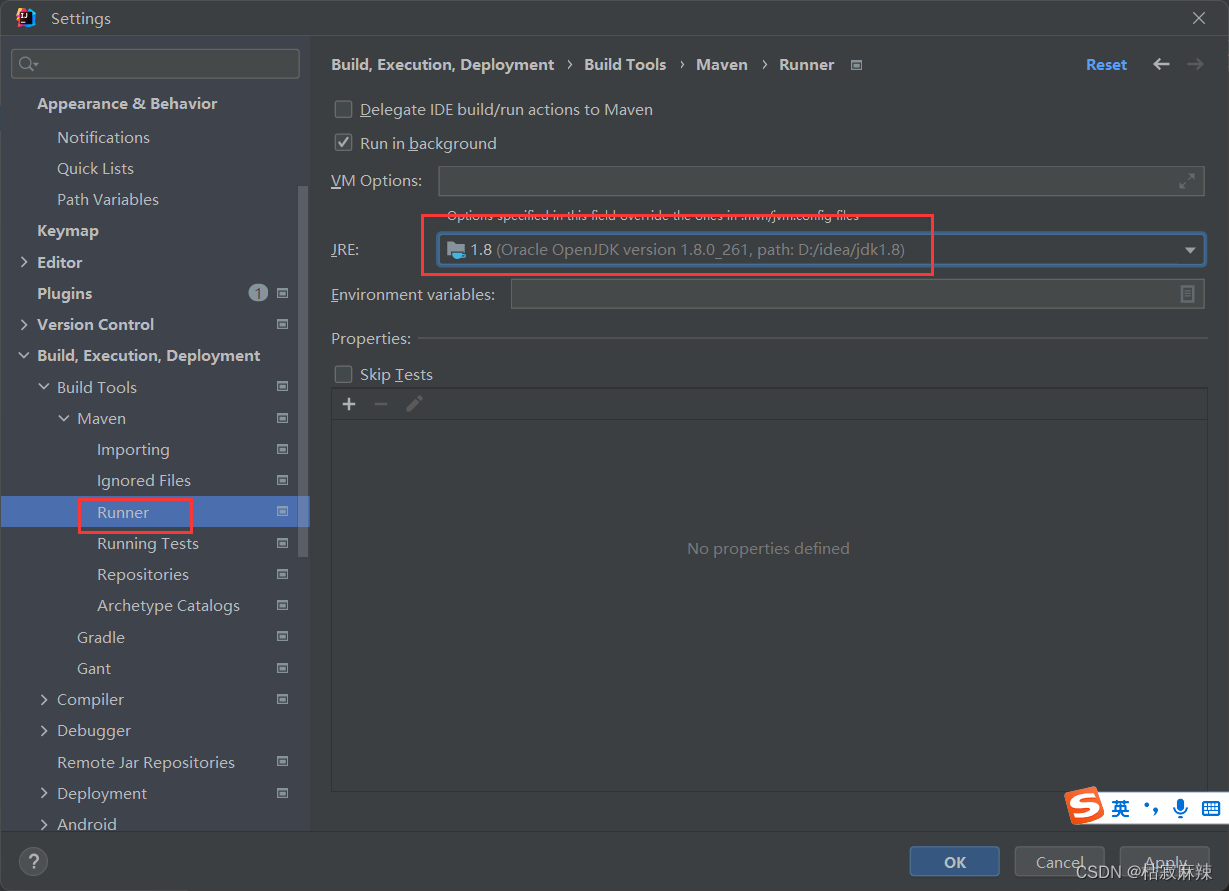Collapse the Maven node
1229x891 pixels.
[x=64, y=418]
